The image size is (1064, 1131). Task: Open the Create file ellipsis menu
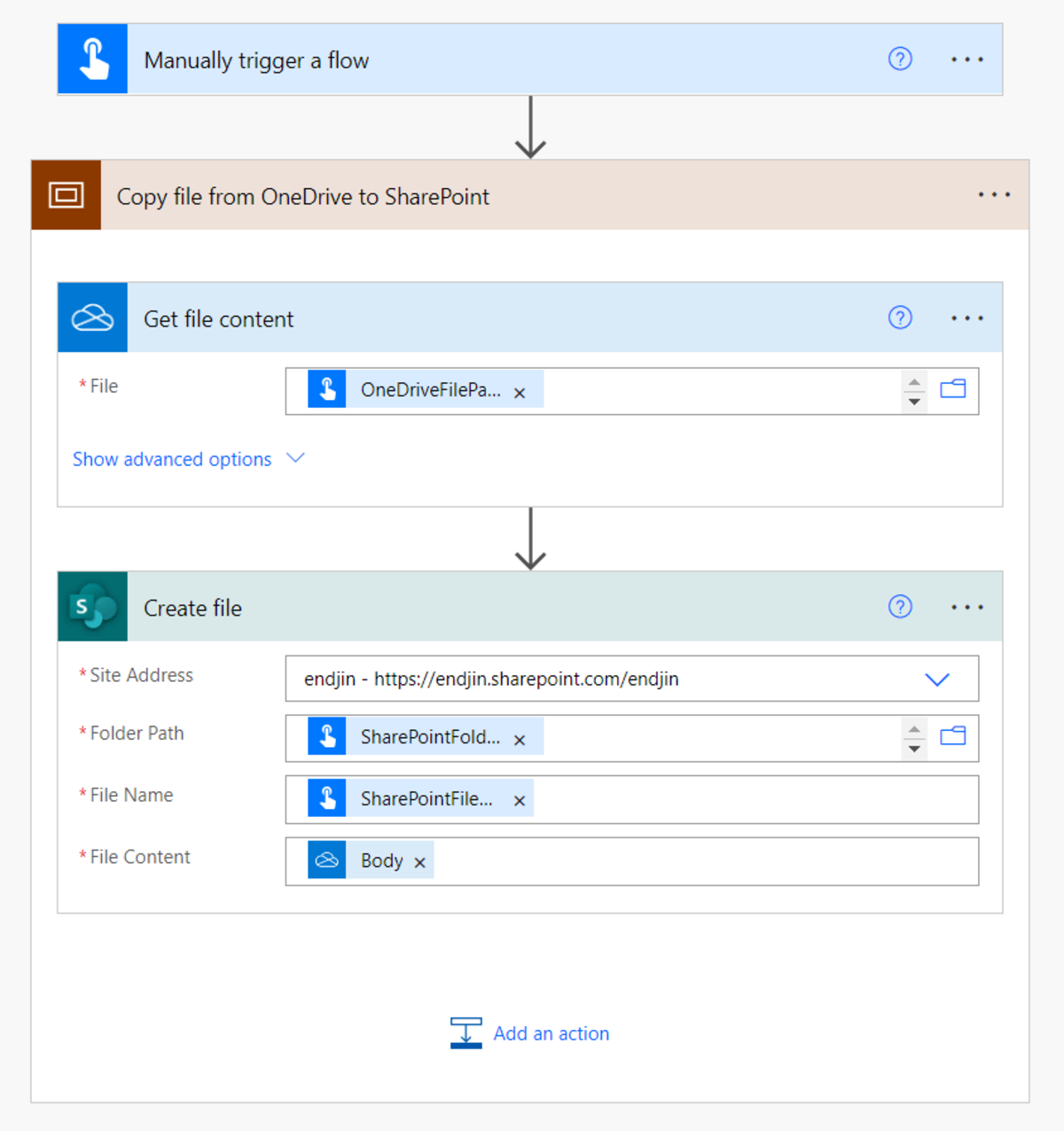(967, 607)
